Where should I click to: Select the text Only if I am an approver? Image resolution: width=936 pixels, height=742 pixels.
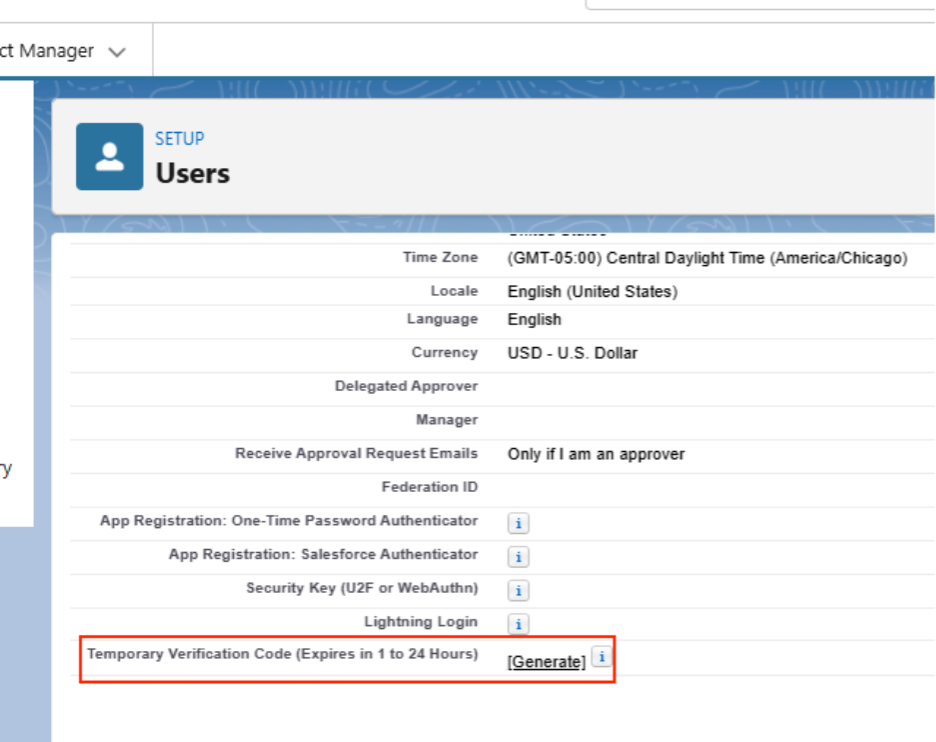click(x=596, y=454)
